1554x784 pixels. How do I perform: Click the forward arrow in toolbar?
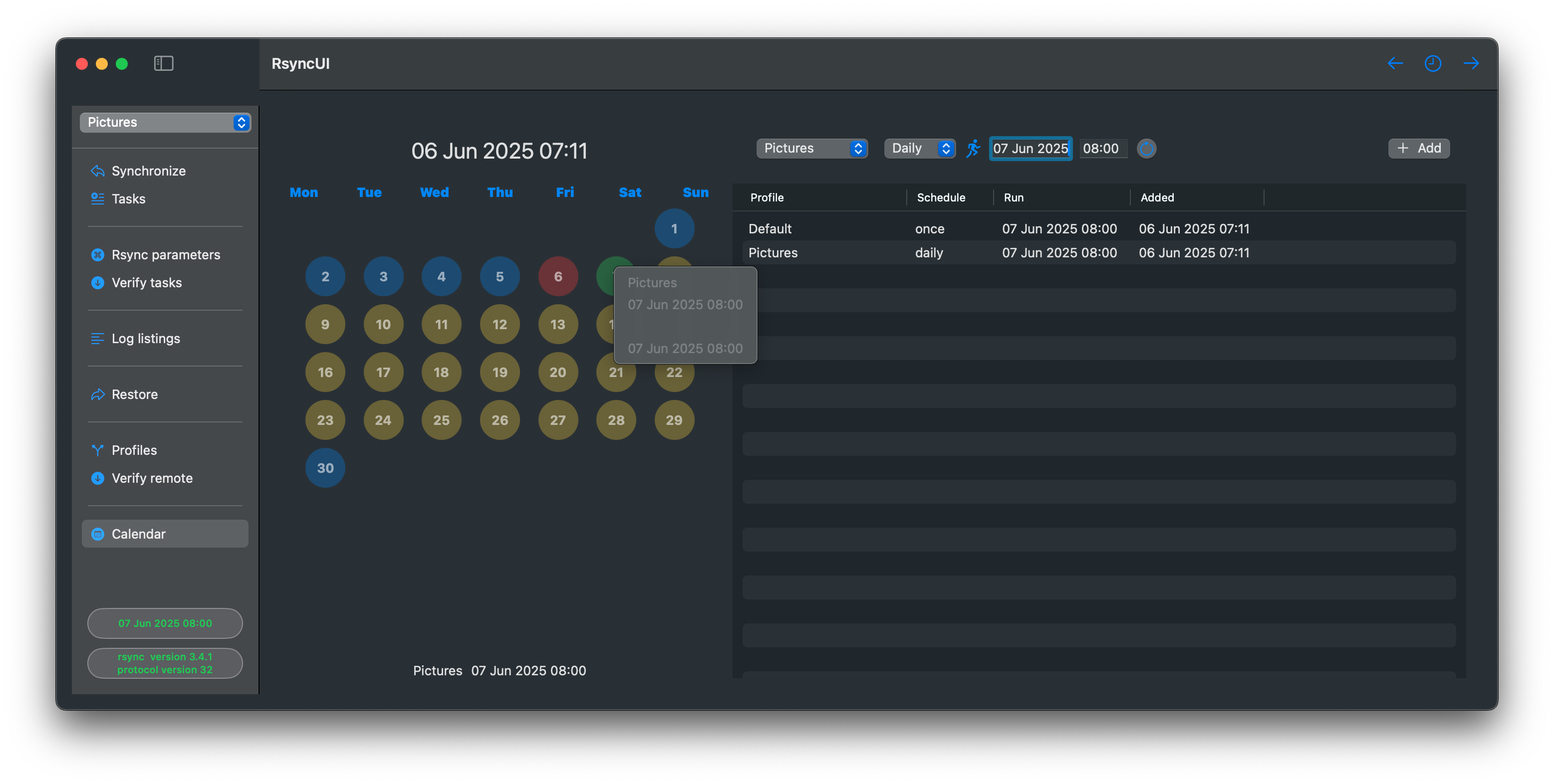1471,63
